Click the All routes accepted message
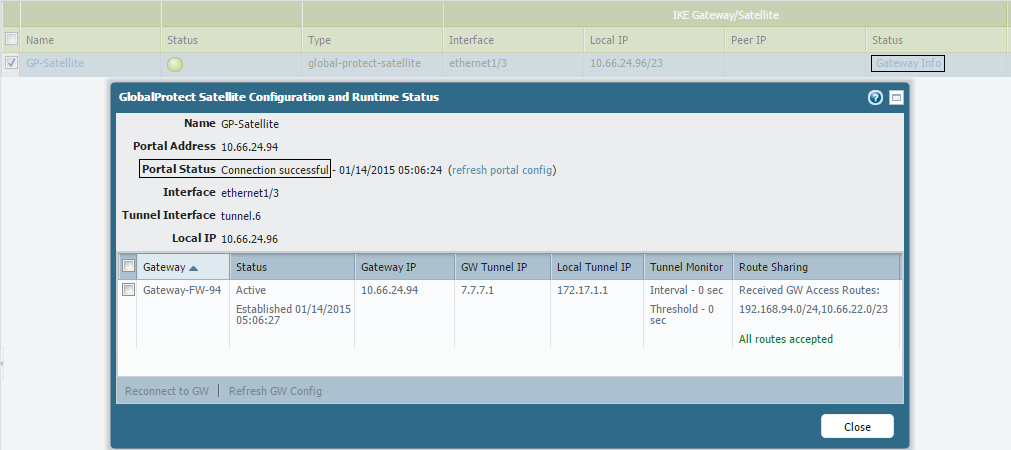 pyautogui.click(x=786, y=338)
